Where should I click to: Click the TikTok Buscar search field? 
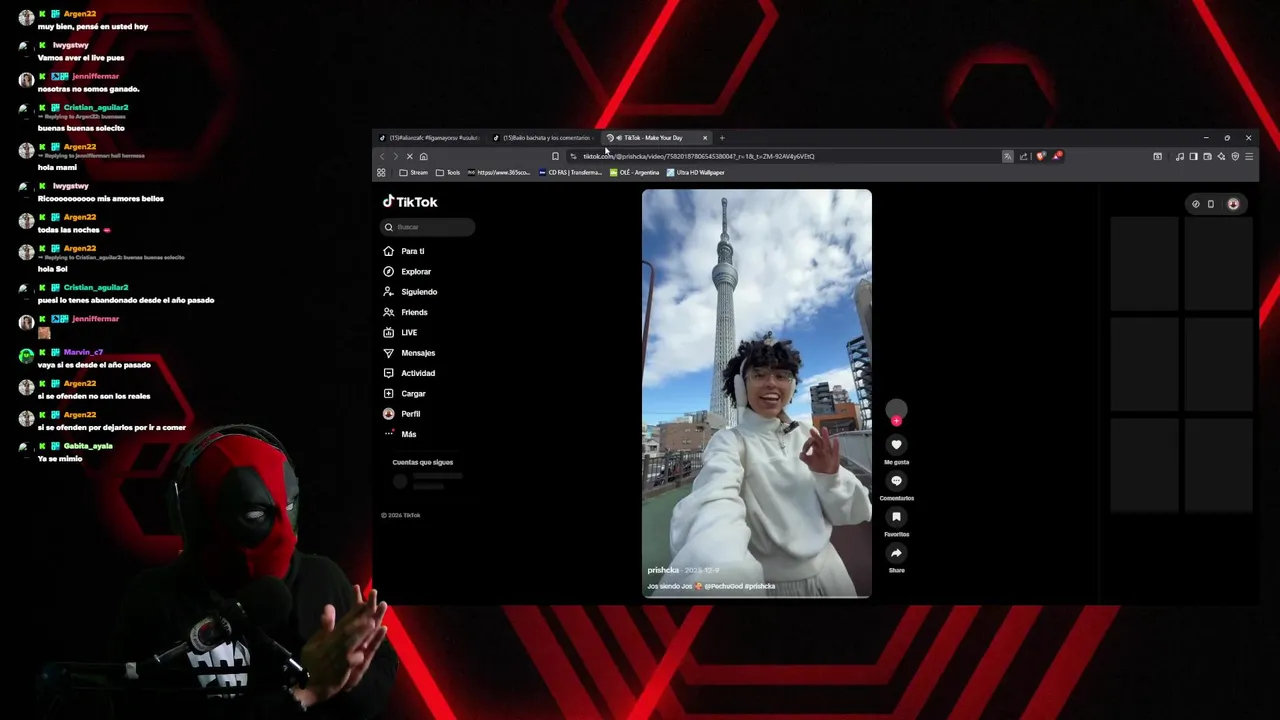tap(428, 227)
